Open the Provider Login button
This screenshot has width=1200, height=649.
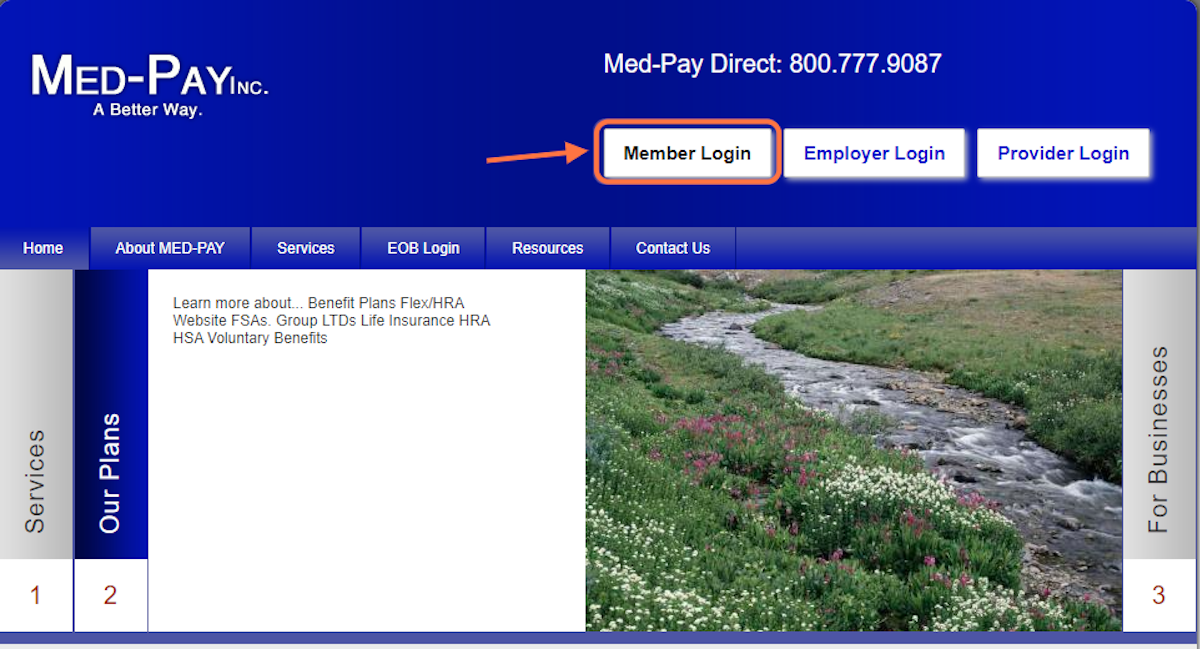[x=1063, y=153]
